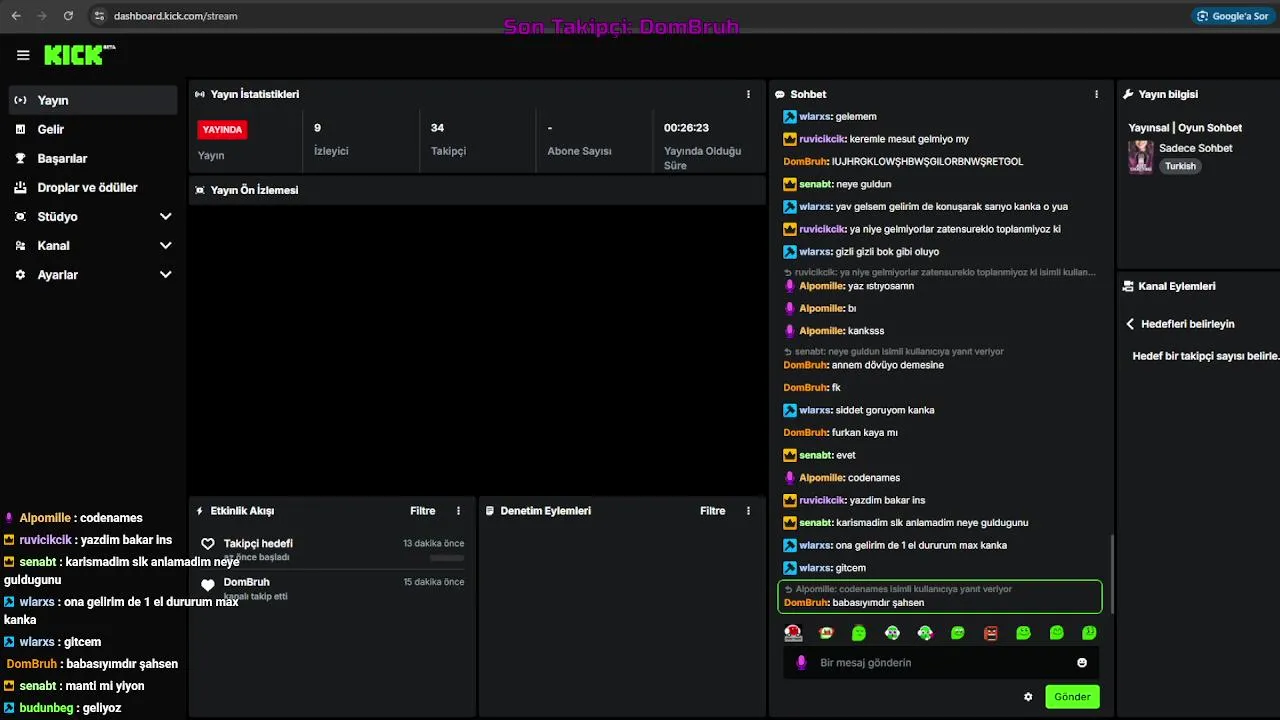Click Kanal label in sidebar

coord(54,246)
